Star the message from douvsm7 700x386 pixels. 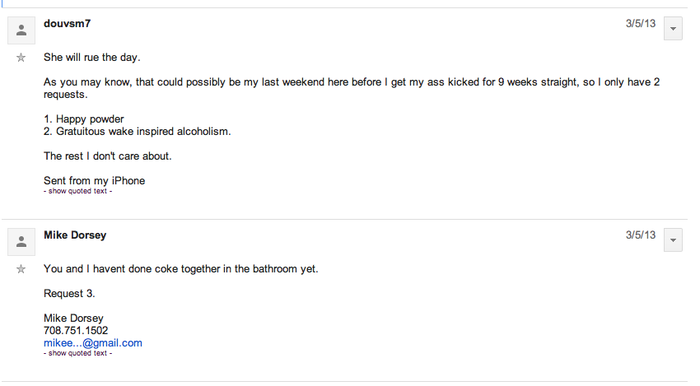tap(21, 58)
